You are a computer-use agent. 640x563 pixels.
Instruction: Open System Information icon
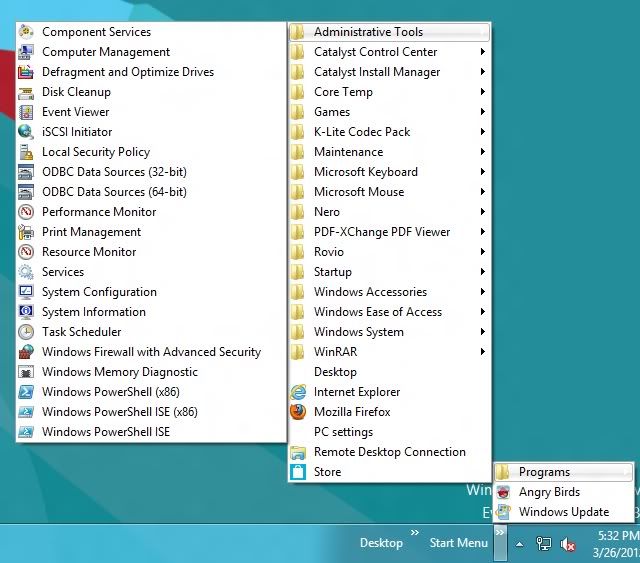(x=26, y=312)
